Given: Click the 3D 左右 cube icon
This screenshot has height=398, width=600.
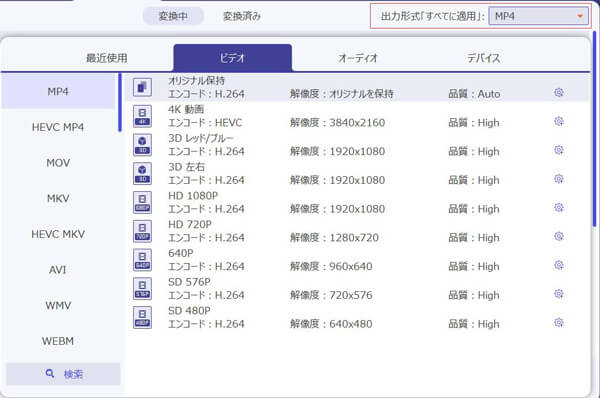Looking at the screenshot, I should 142,173.
